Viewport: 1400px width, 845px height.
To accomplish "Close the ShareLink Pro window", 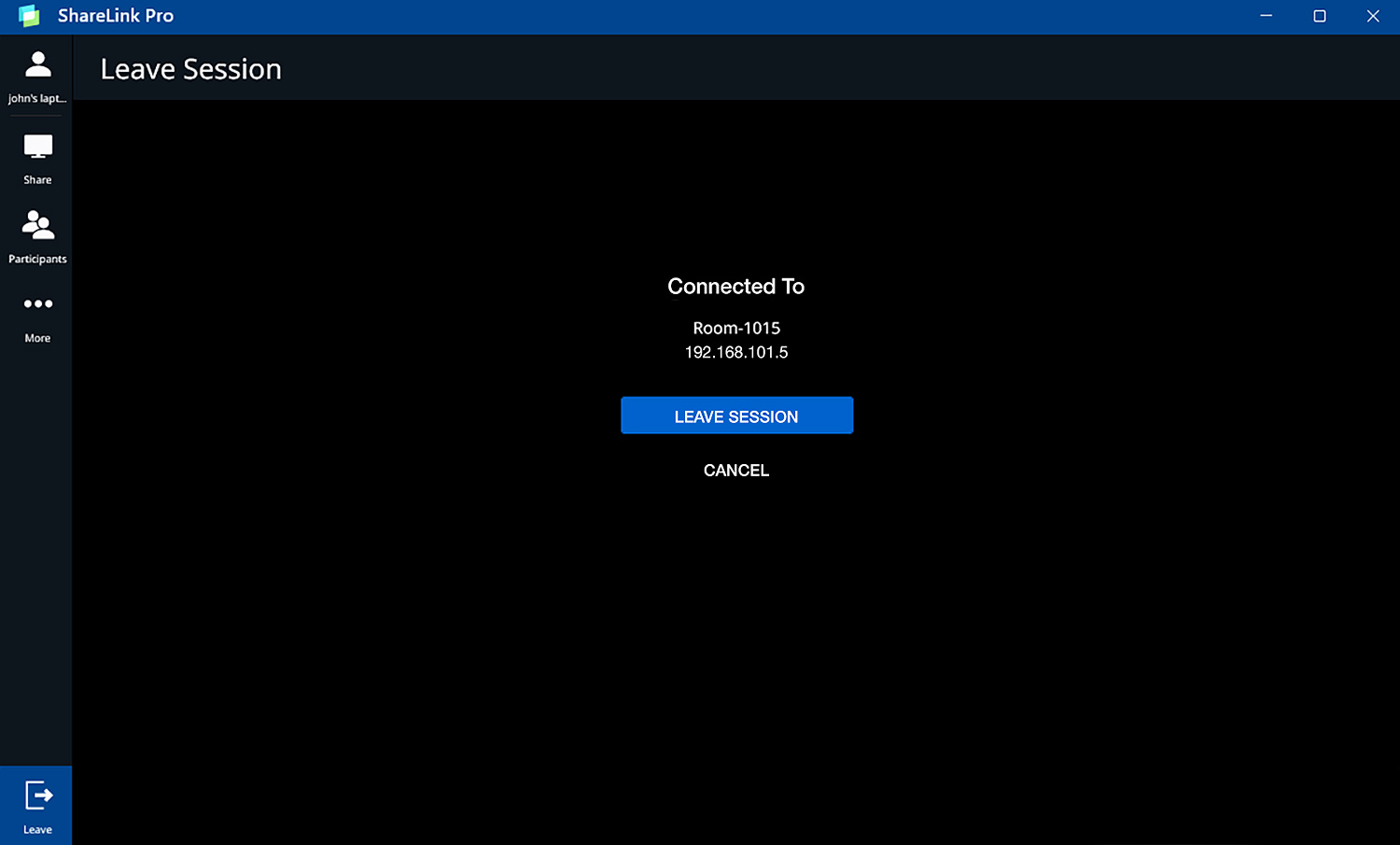I will click(1372, 16).
